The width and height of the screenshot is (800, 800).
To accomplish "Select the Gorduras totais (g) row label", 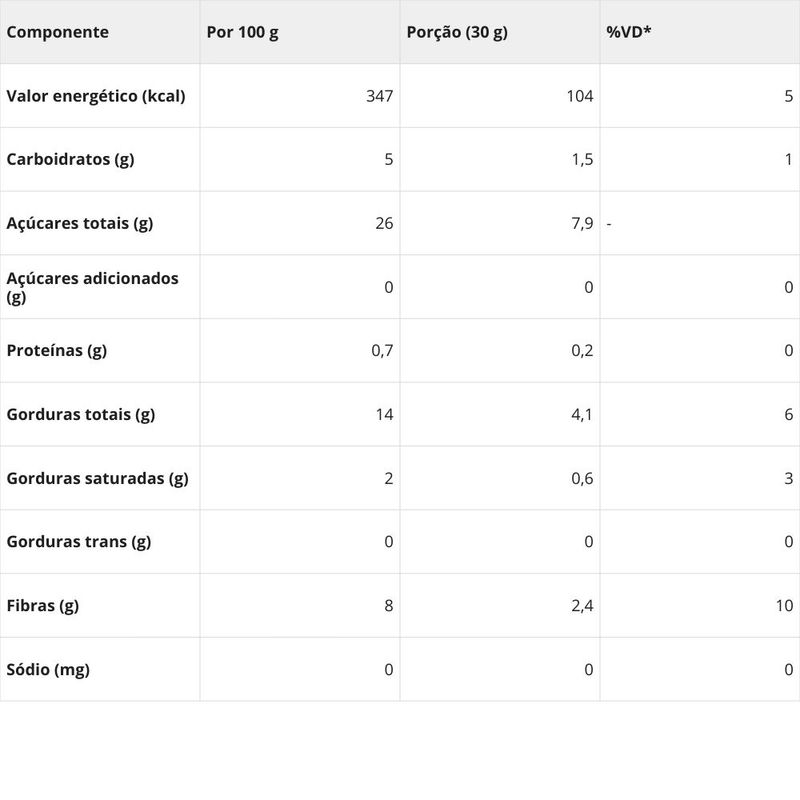I will pos(81,414).
